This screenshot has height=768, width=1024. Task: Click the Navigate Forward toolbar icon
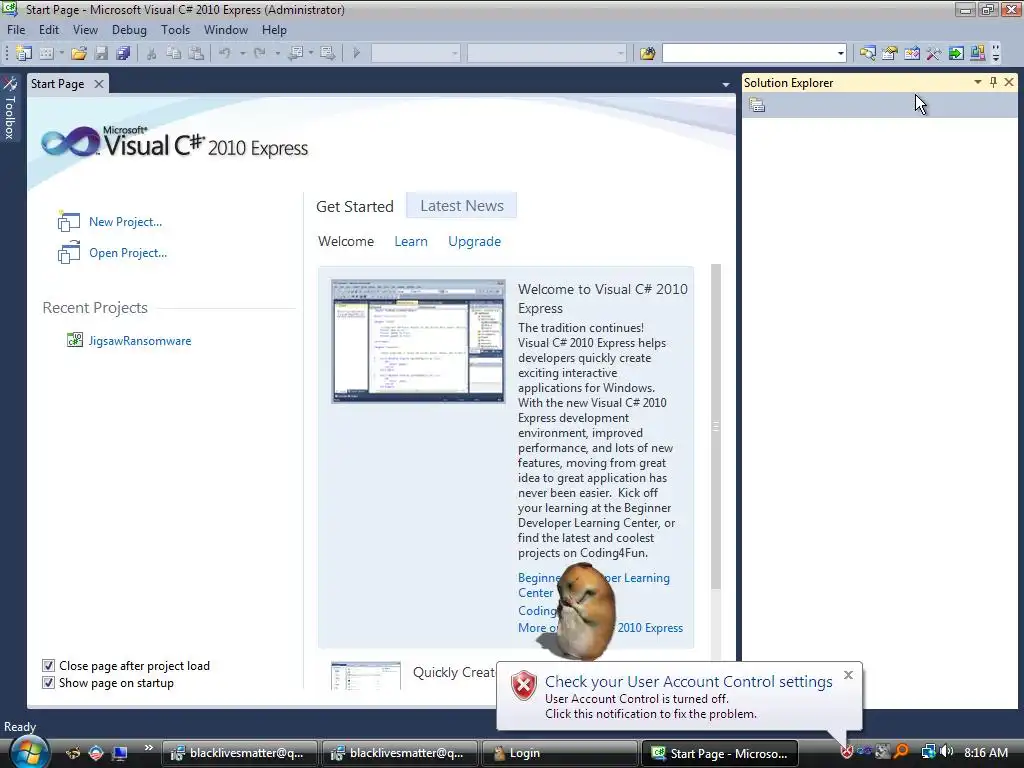[328, 53]
